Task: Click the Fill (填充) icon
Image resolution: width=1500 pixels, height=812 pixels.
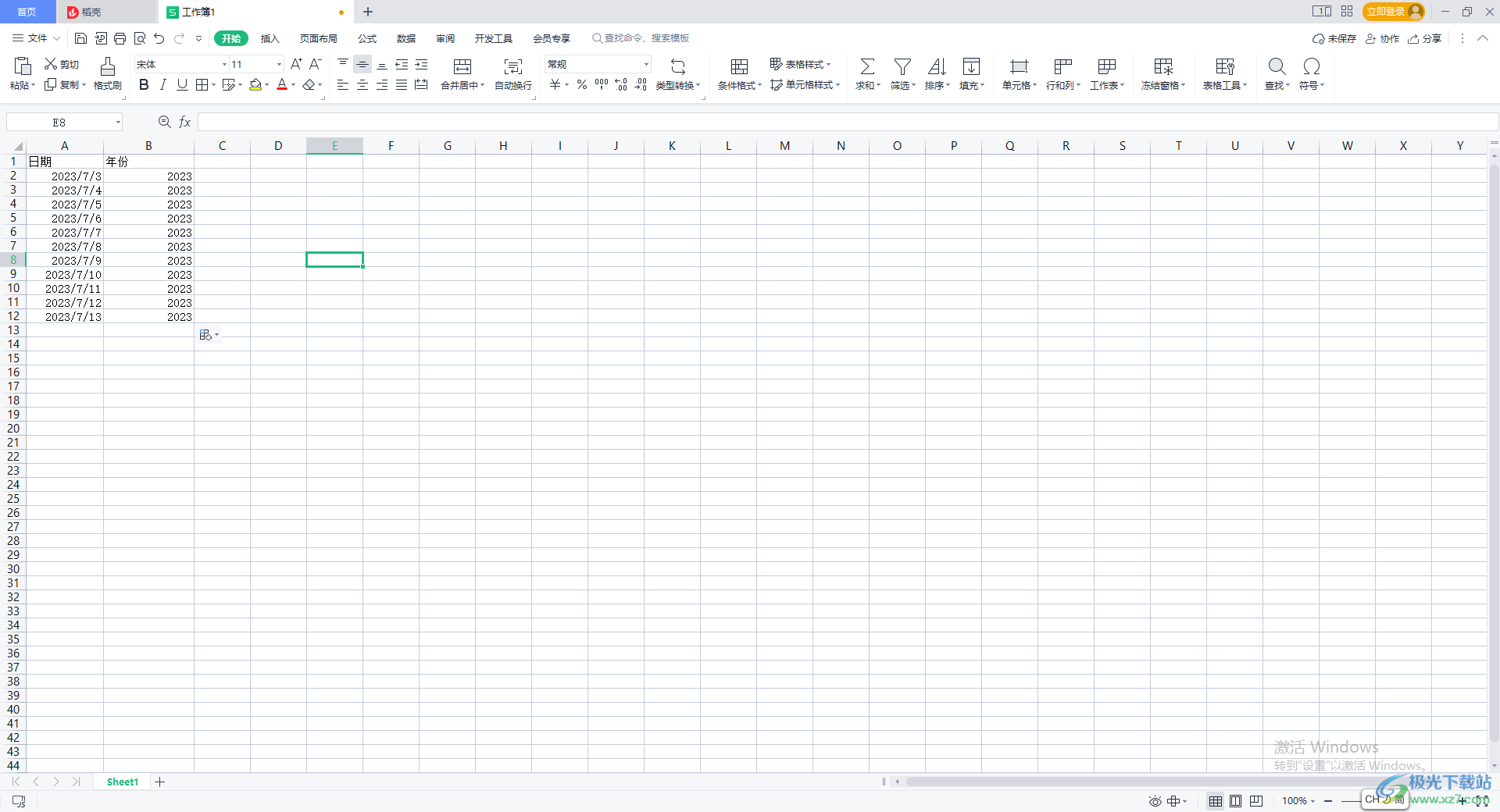Action: 971,66
